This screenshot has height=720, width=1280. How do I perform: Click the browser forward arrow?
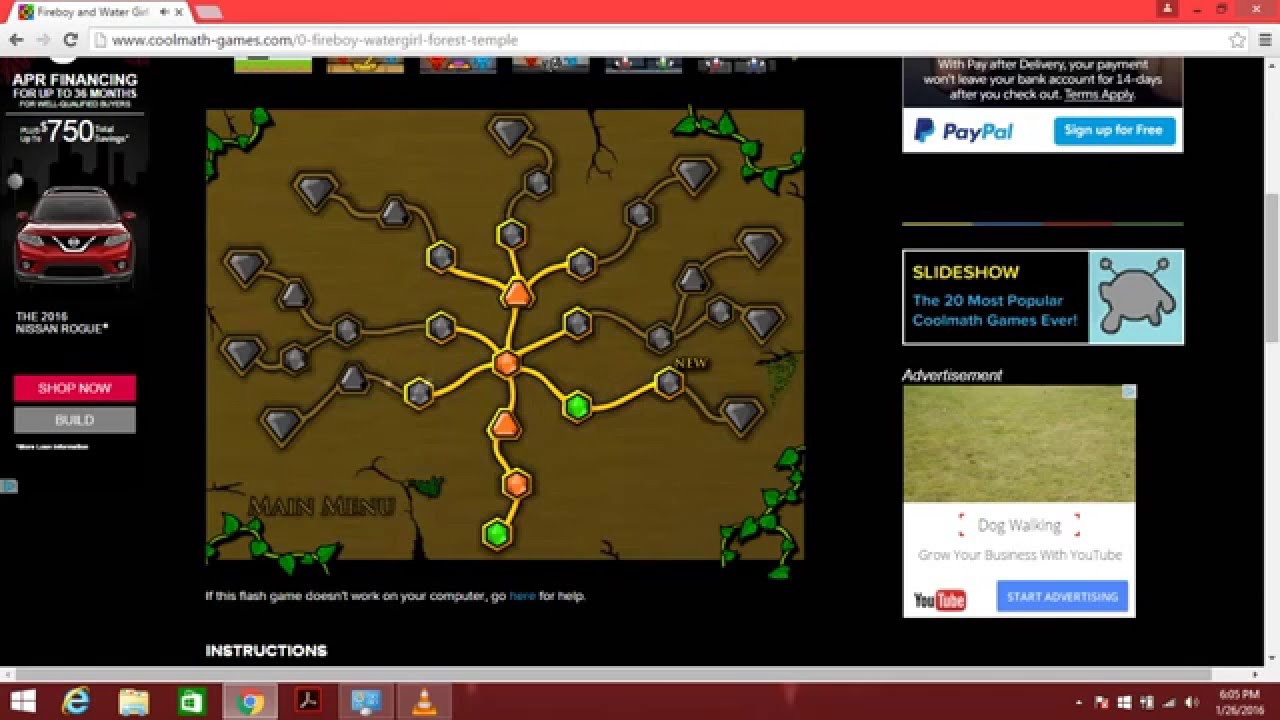point(43,40)
